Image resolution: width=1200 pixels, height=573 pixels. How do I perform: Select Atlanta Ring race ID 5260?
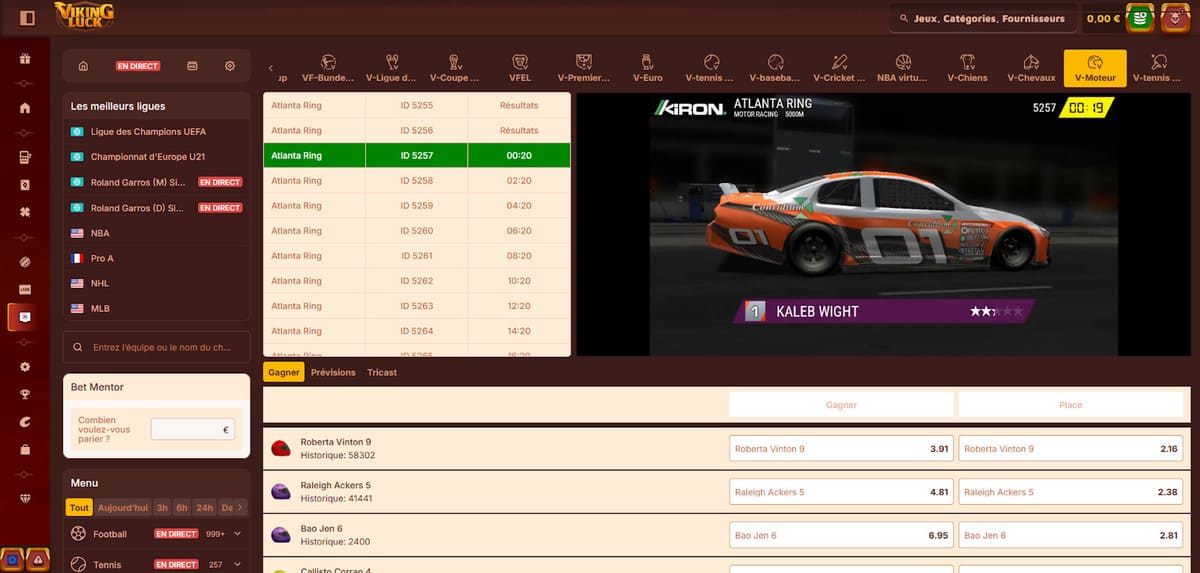(417, 231)
